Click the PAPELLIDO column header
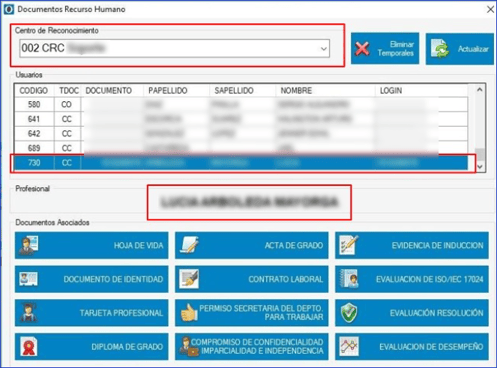 point(177,90)
